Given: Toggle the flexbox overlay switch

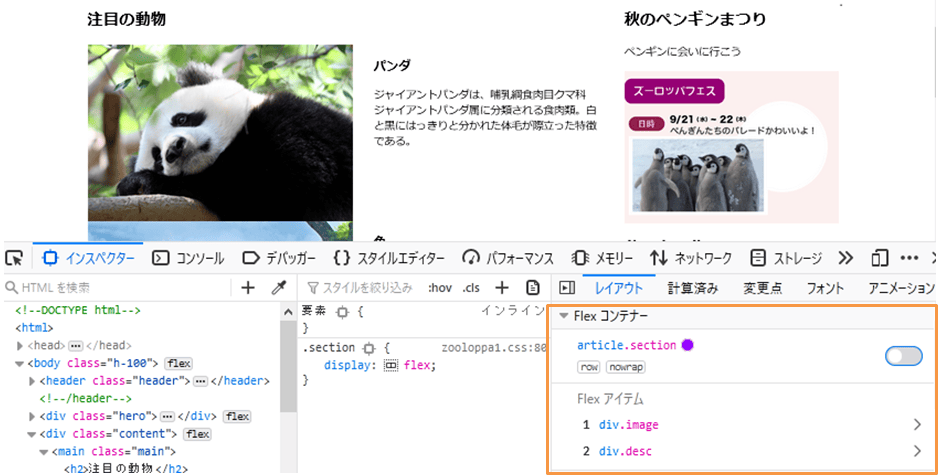Looking at the screenshot, I should (904, 356).
